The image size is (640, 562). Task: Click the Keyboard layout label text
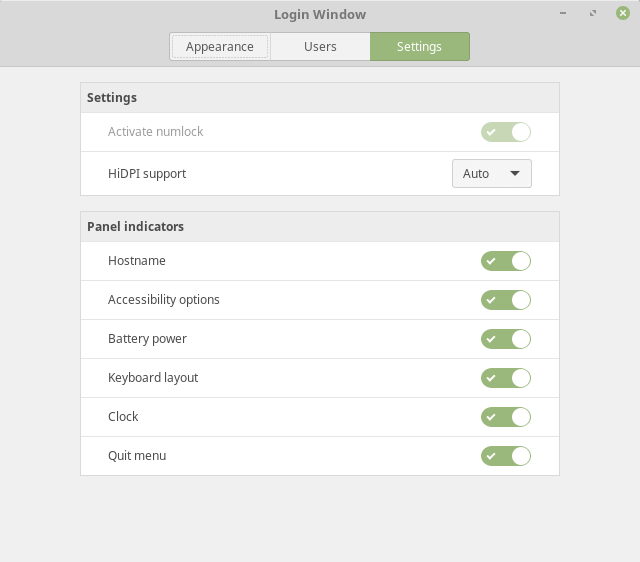coord(153,378)
